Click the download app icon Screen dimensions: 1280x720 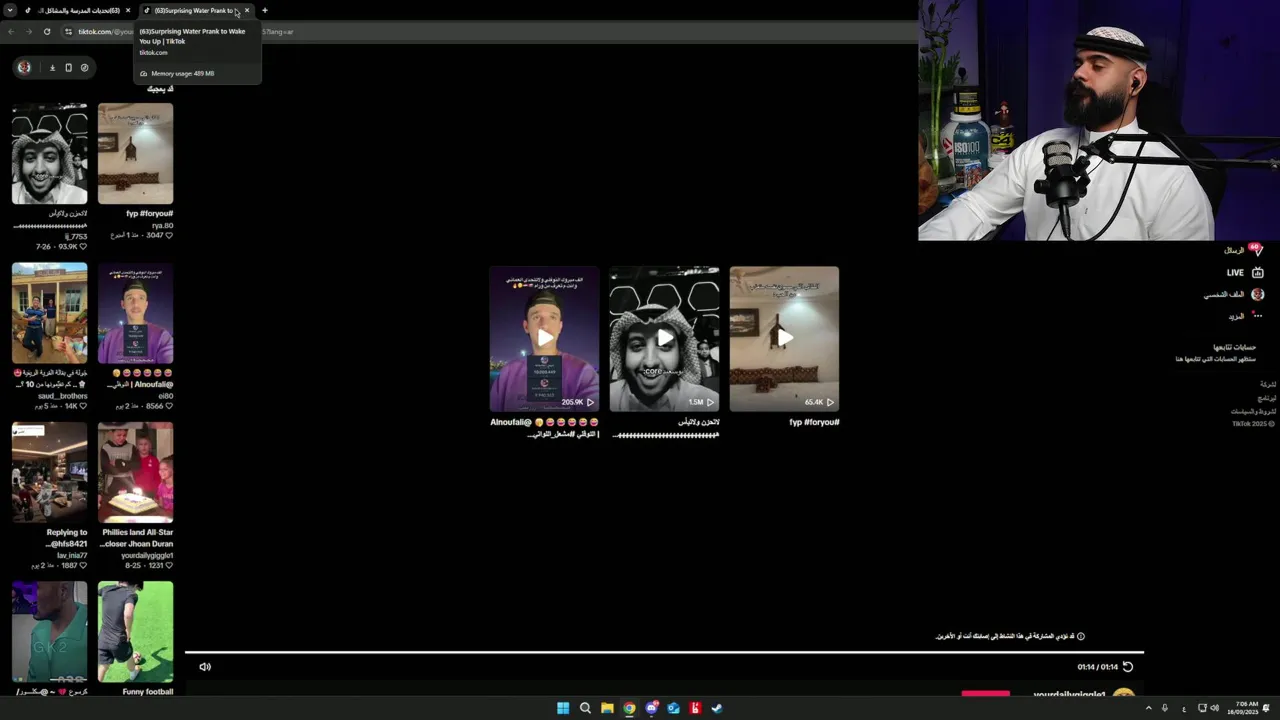point(52,67)
